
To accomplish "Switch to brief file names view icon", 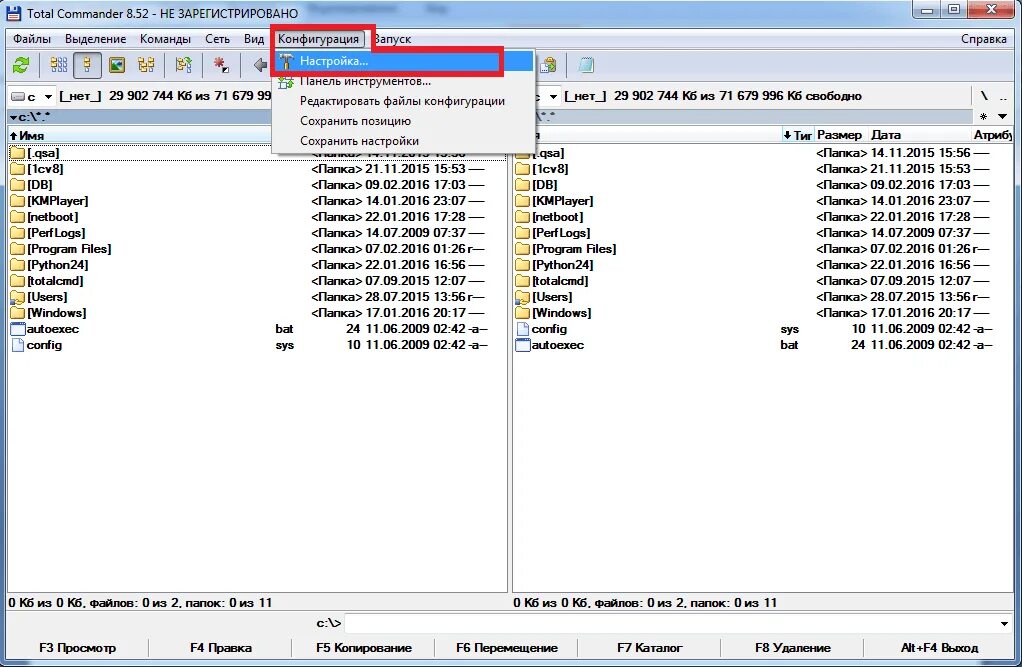I will coord(59,65).
